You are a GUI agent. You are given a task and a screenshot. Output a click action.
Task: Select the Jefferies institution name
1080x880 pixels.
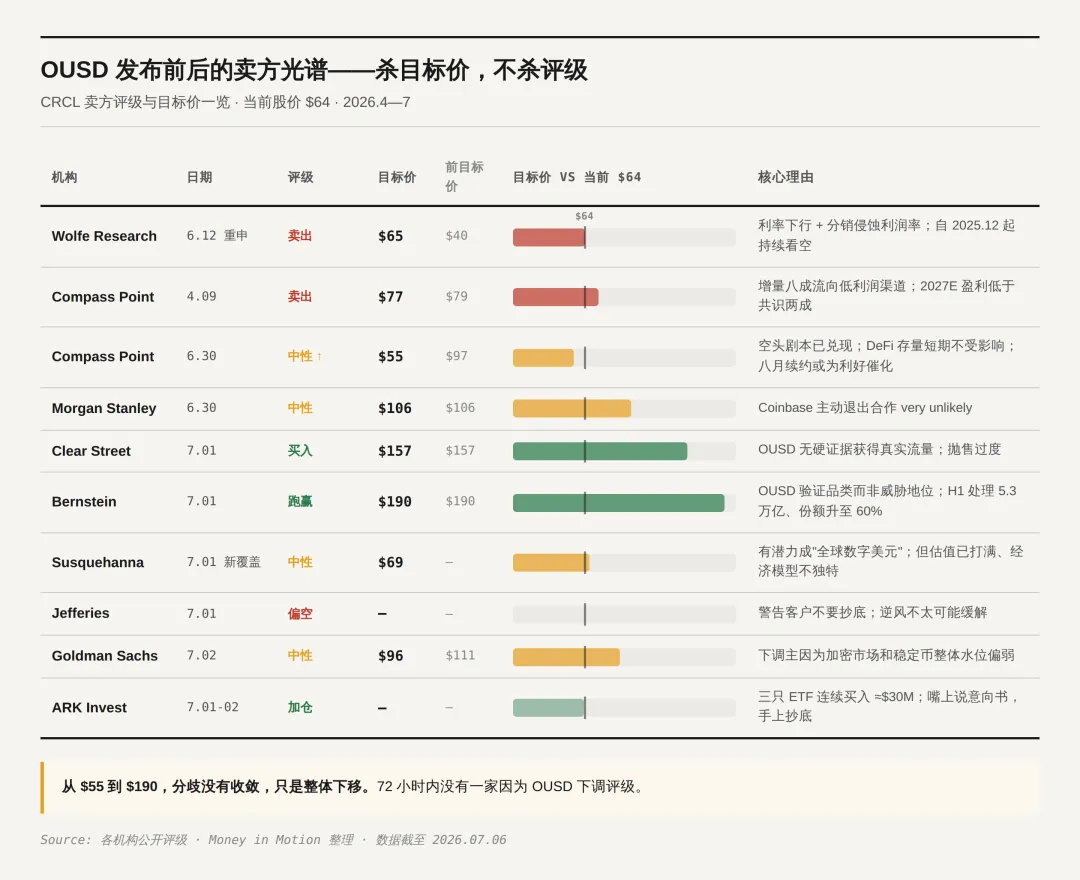click(x=81, y=614)
